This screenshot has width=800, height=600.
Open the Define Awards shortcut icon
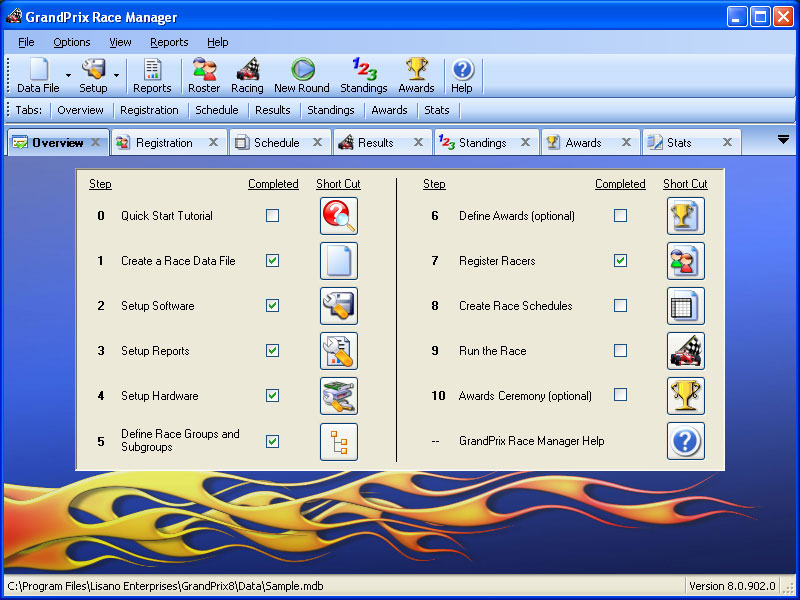pos(686,216)
